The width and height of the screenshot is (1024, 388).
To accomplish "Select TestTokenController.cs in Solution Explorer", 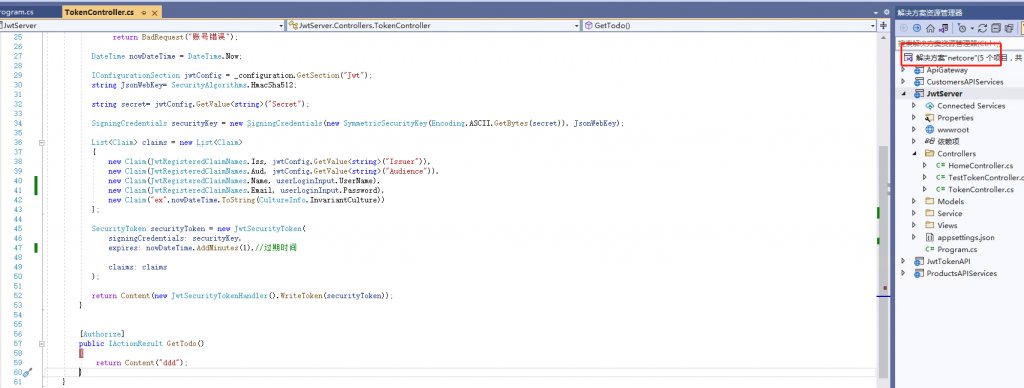I will tap(985, 177).
